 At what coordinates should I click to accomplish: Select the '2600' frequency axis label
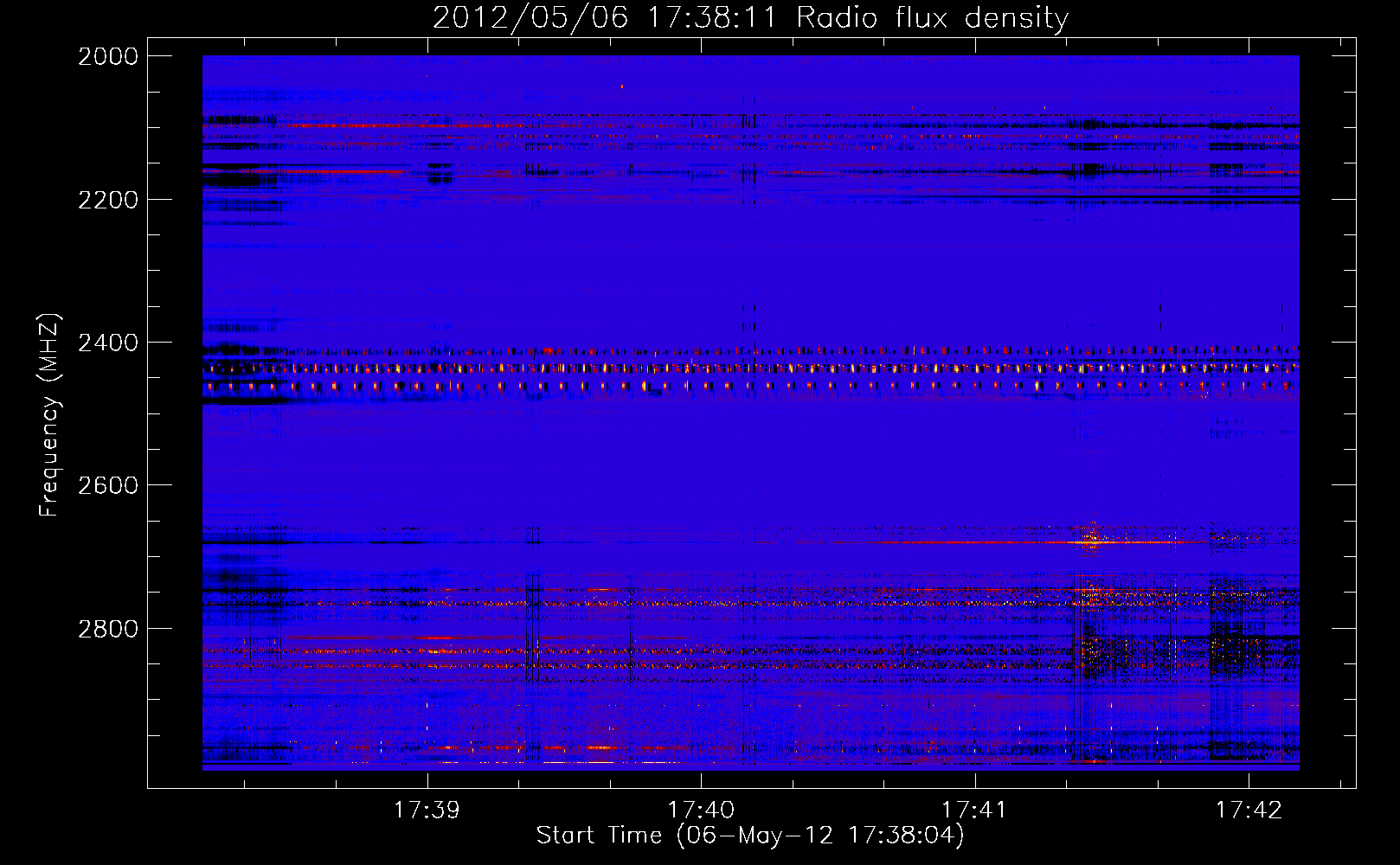[108, 485]
